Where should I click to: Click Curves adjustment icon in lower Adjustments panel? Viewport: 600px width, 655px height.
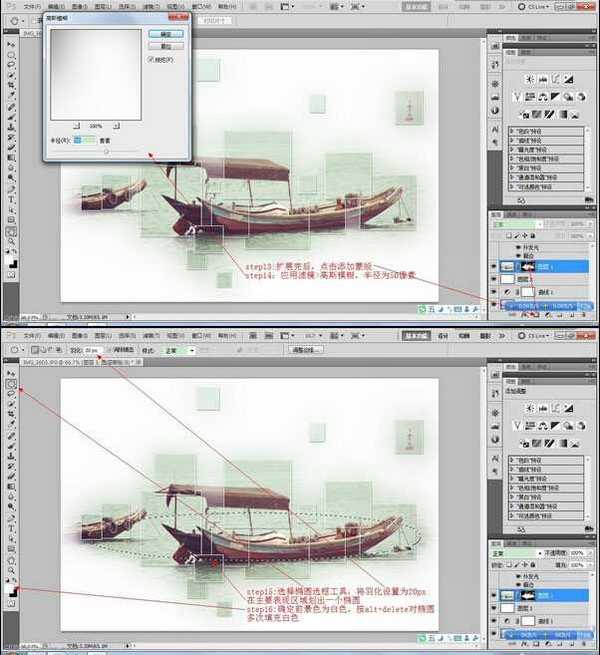point(556,408)
